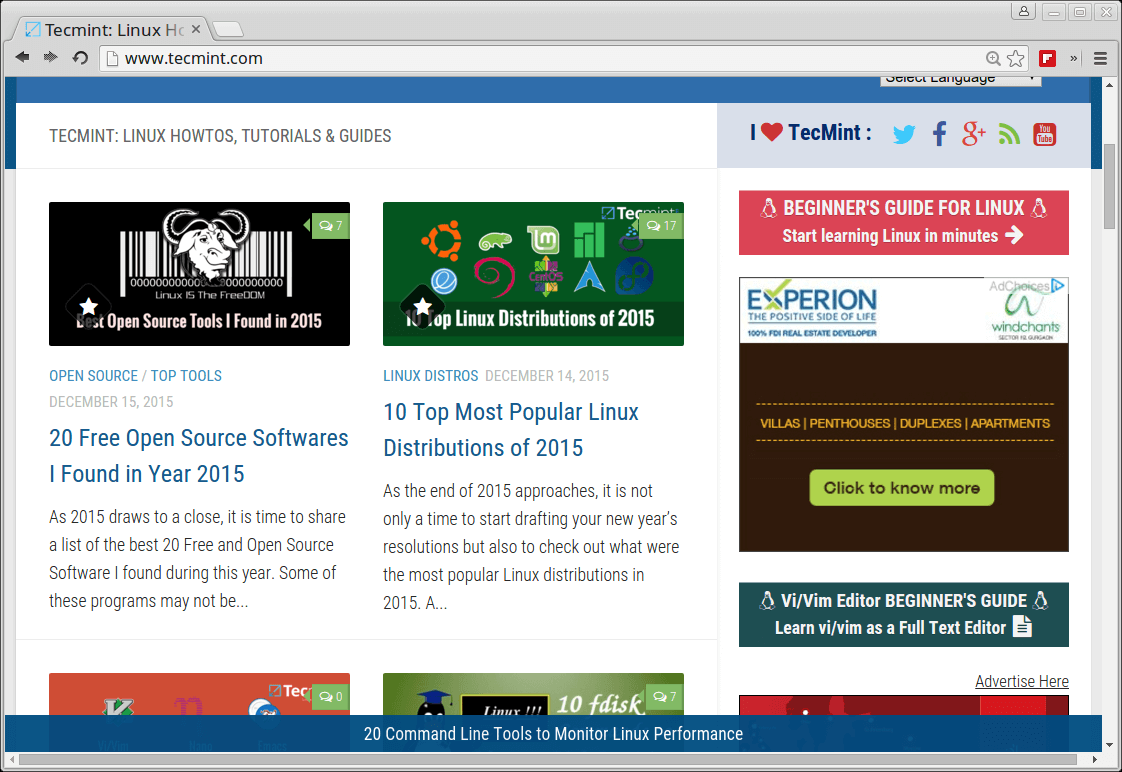Click the scroll right arrow

click(x=1095, y=759)
